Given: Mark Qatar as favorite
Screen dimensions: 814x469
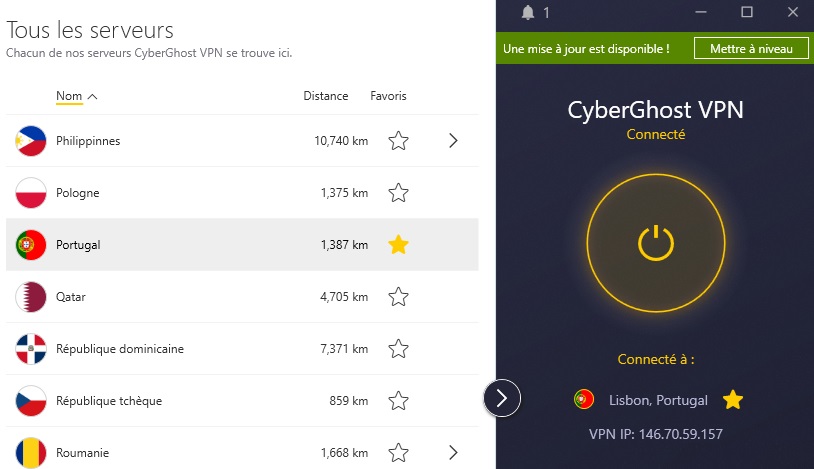Looking at the screenshot, I should tap(398, 297).
